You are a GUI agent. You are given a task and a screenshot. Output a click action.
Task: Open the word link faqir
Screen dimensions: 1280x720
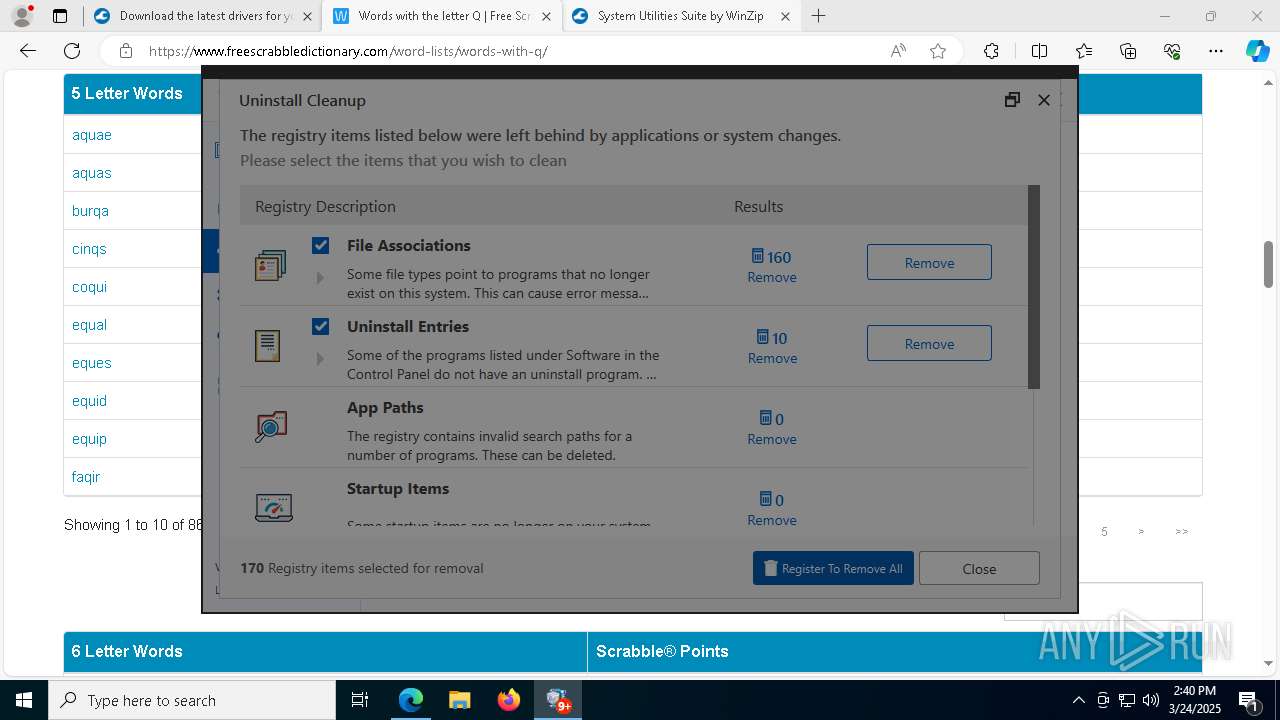[86, 477]
